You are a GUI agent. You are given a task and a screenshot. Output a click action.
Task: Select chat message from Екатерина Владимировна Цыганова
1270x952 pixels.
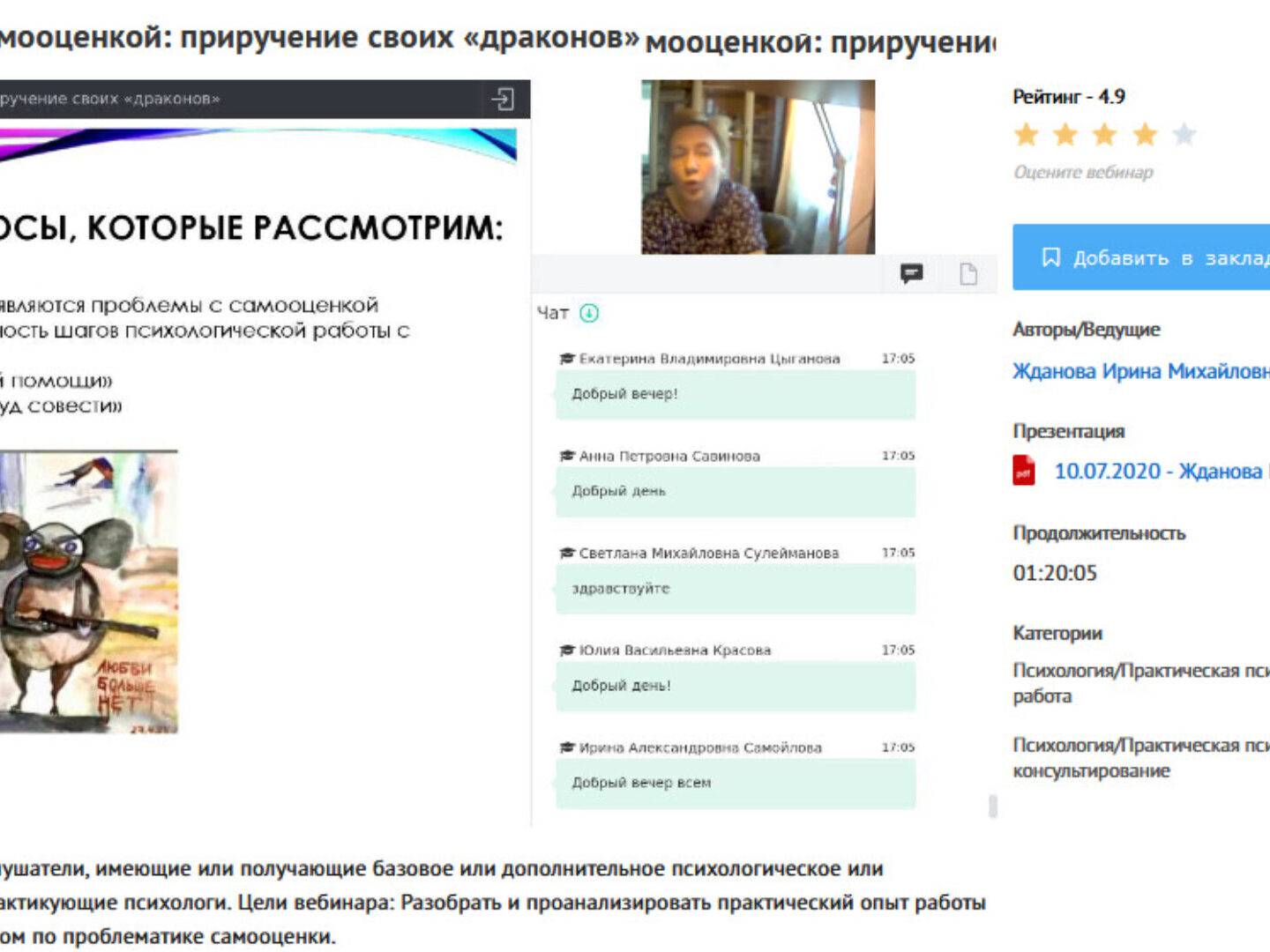coord(736,394)
